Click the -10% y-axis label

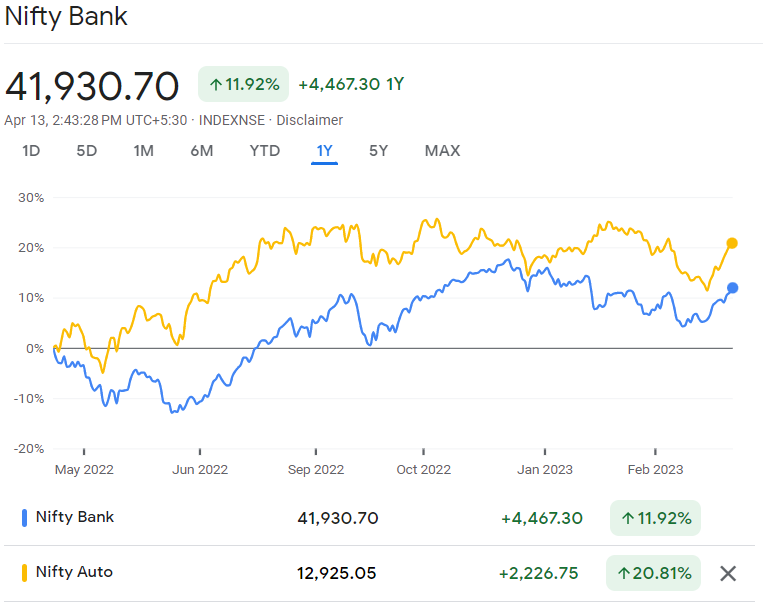(x=29, y=399)
